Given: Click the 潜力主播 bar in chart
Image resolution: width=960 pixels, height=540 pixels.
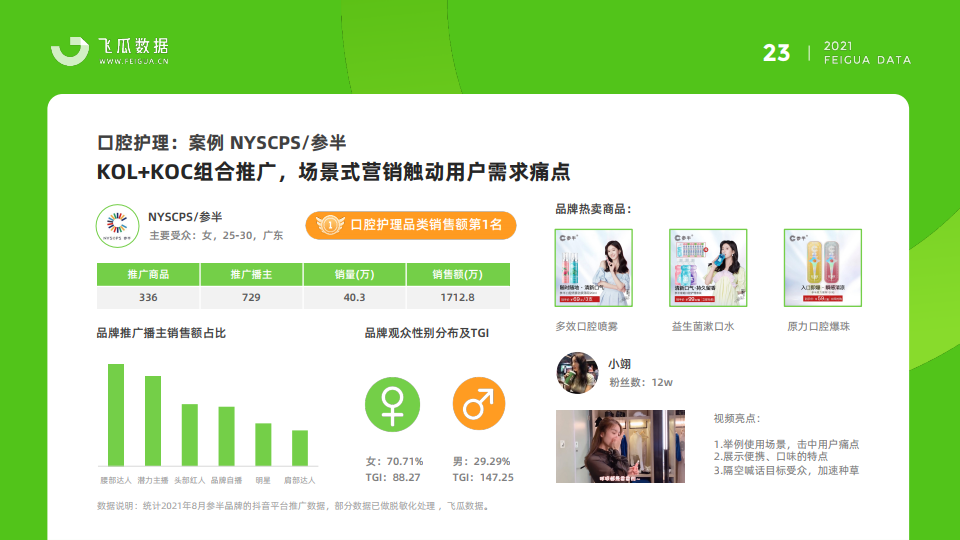Looking at the screenshot, I should tap(153, 421).
